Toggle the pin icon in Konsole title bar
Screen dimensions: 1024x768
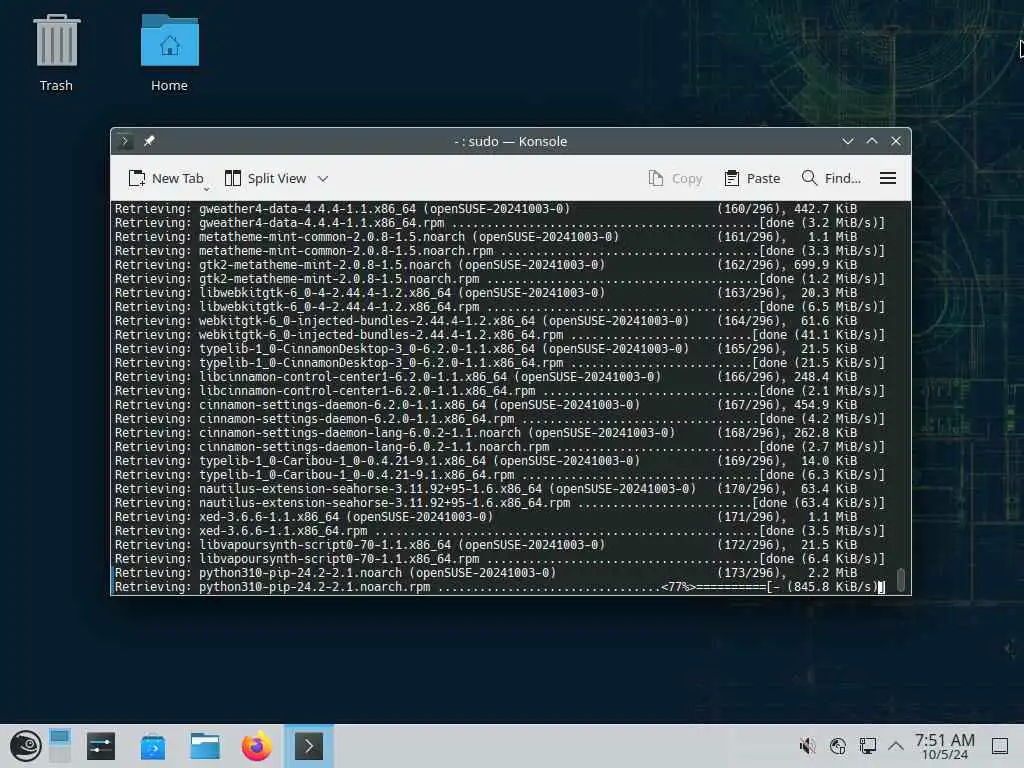click(150, 141)
